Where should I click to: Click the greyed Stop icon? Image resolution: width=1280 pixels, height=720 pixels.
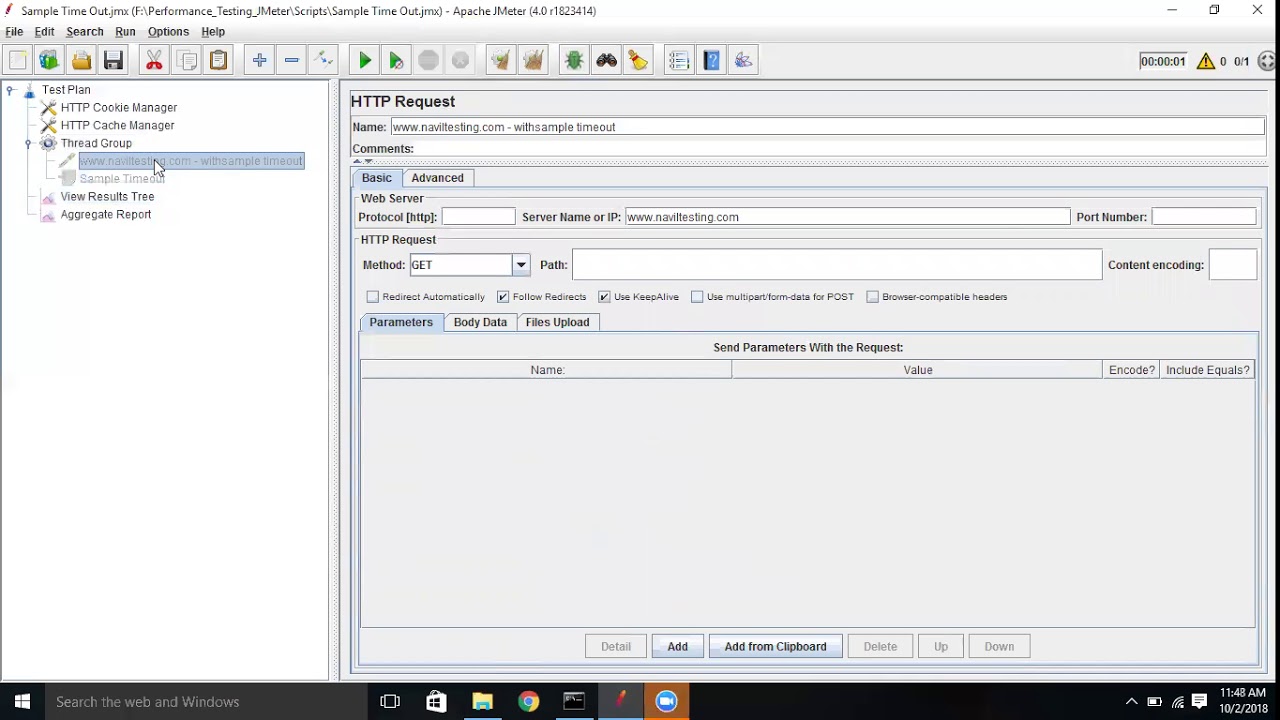(x=428, y=61)
